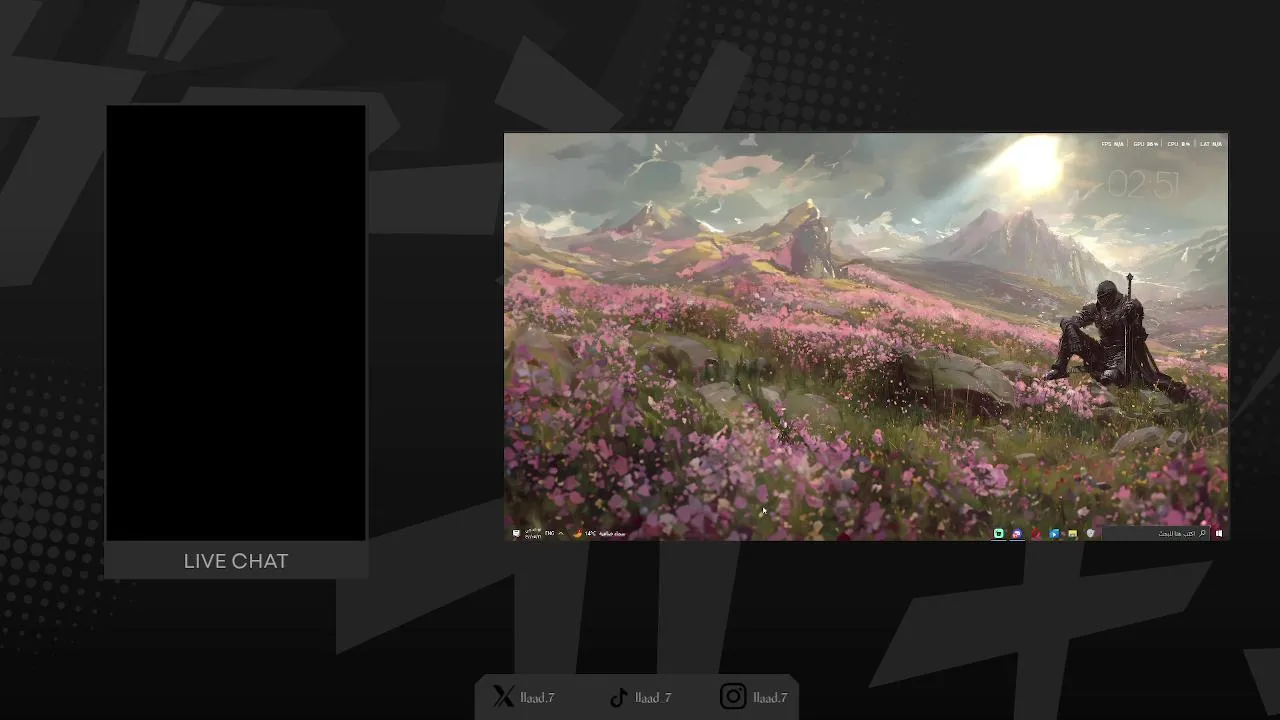Viewport: 1280px width, 720px height.
Task: Click the CPU usage overlay stat
Action: click(1179, 144)
